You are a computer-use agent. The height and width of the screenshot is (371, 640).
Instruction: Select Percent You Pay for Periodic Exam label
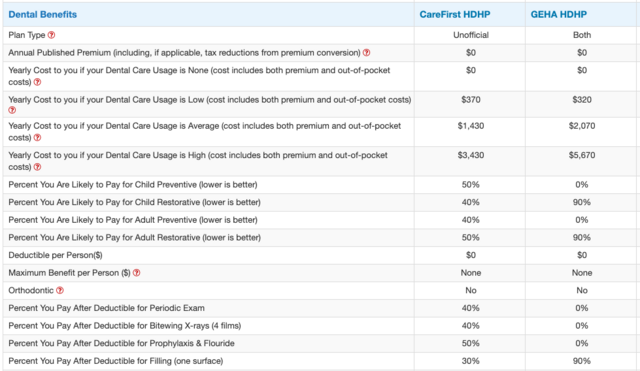[x=107, y=308]
